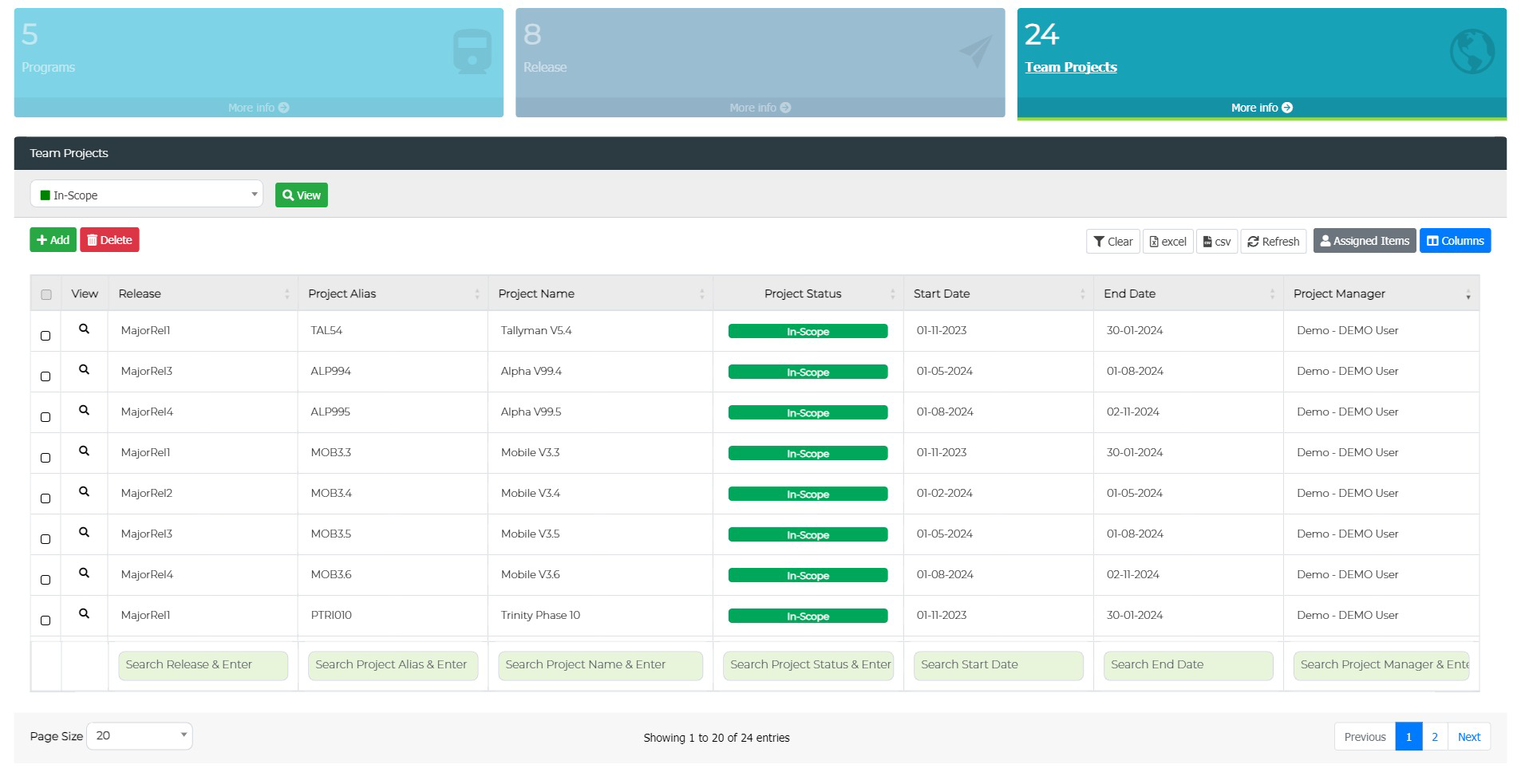Click In-Scope status badge for Tallyman V5.4

click(x=808, y=331)
